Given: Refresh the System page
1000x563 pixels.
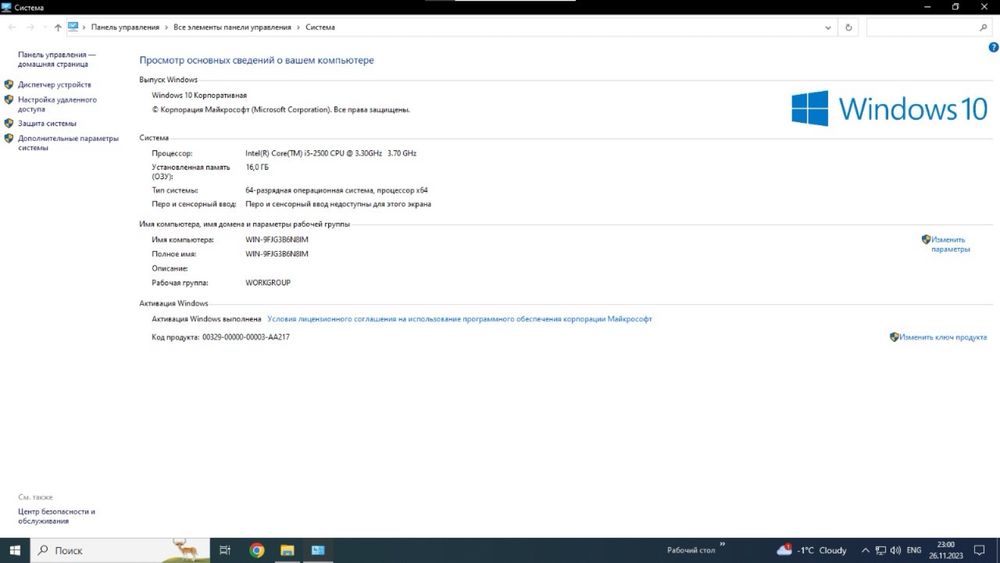Looking at the screenshot, I should tap(848, 27).
